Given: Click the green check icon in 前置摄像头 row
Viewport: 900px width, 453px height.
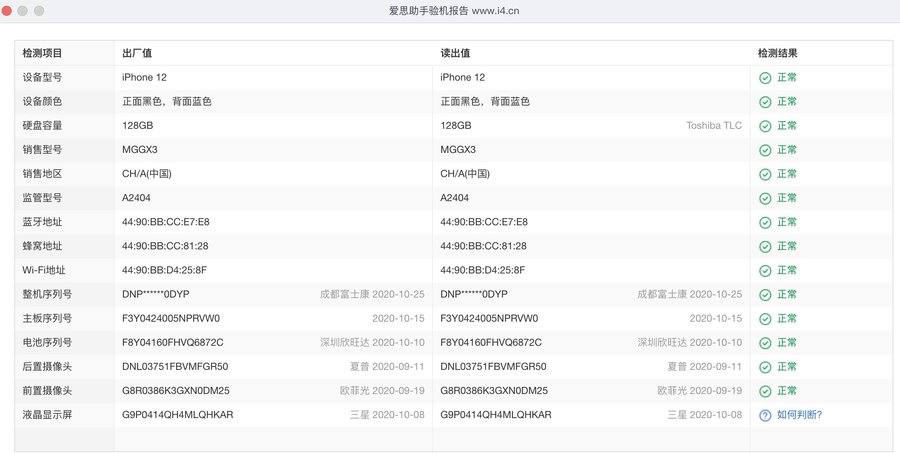Looking at the screenshot, I should pyautogui.click(x=765, y=392).
